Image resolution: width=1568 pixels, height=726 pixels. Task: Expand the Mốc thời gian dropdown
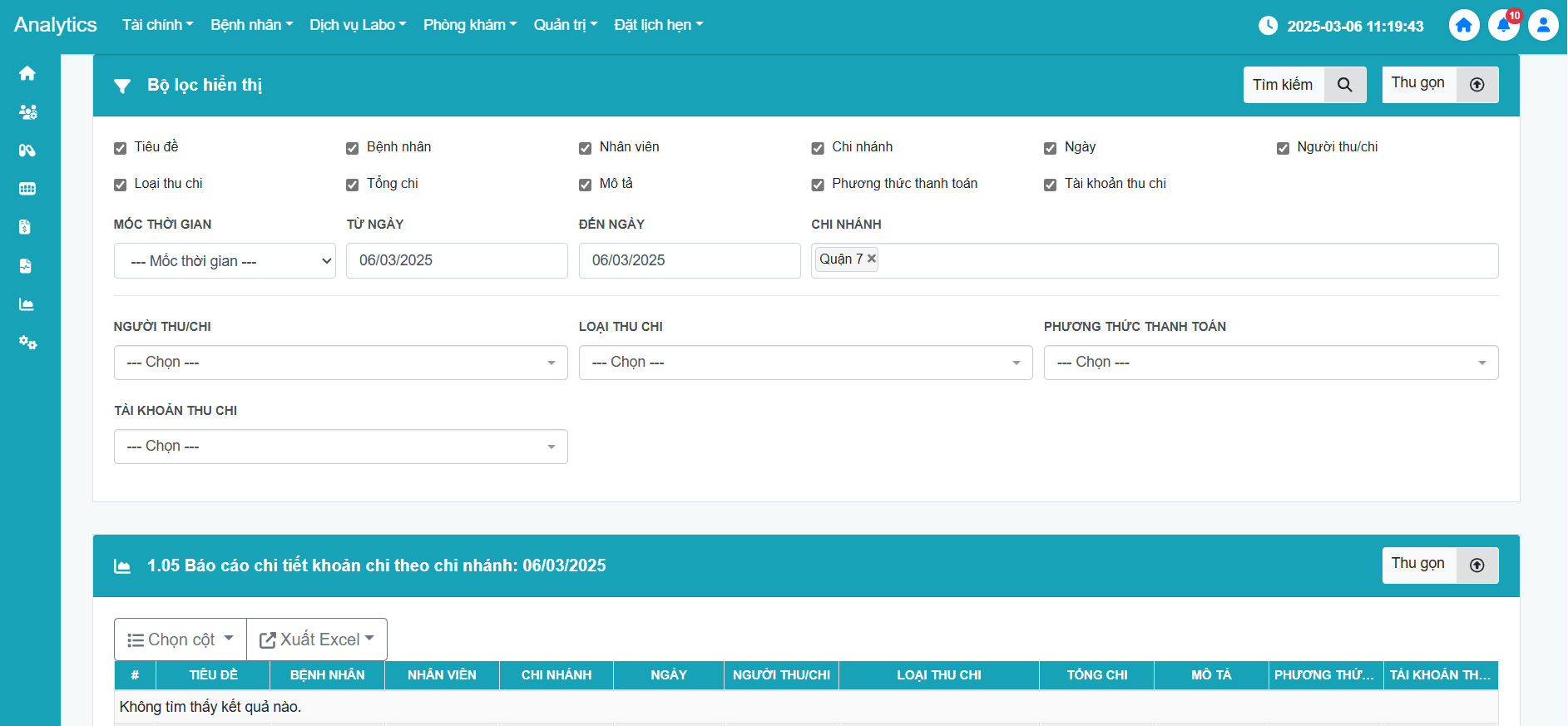(x=225, y=261)
